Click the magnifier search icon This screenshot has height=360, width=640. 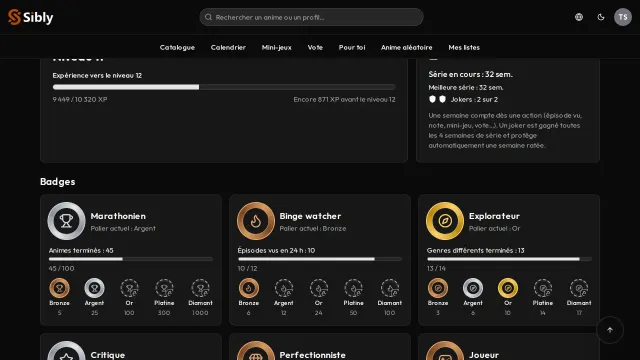pos(208,17)
